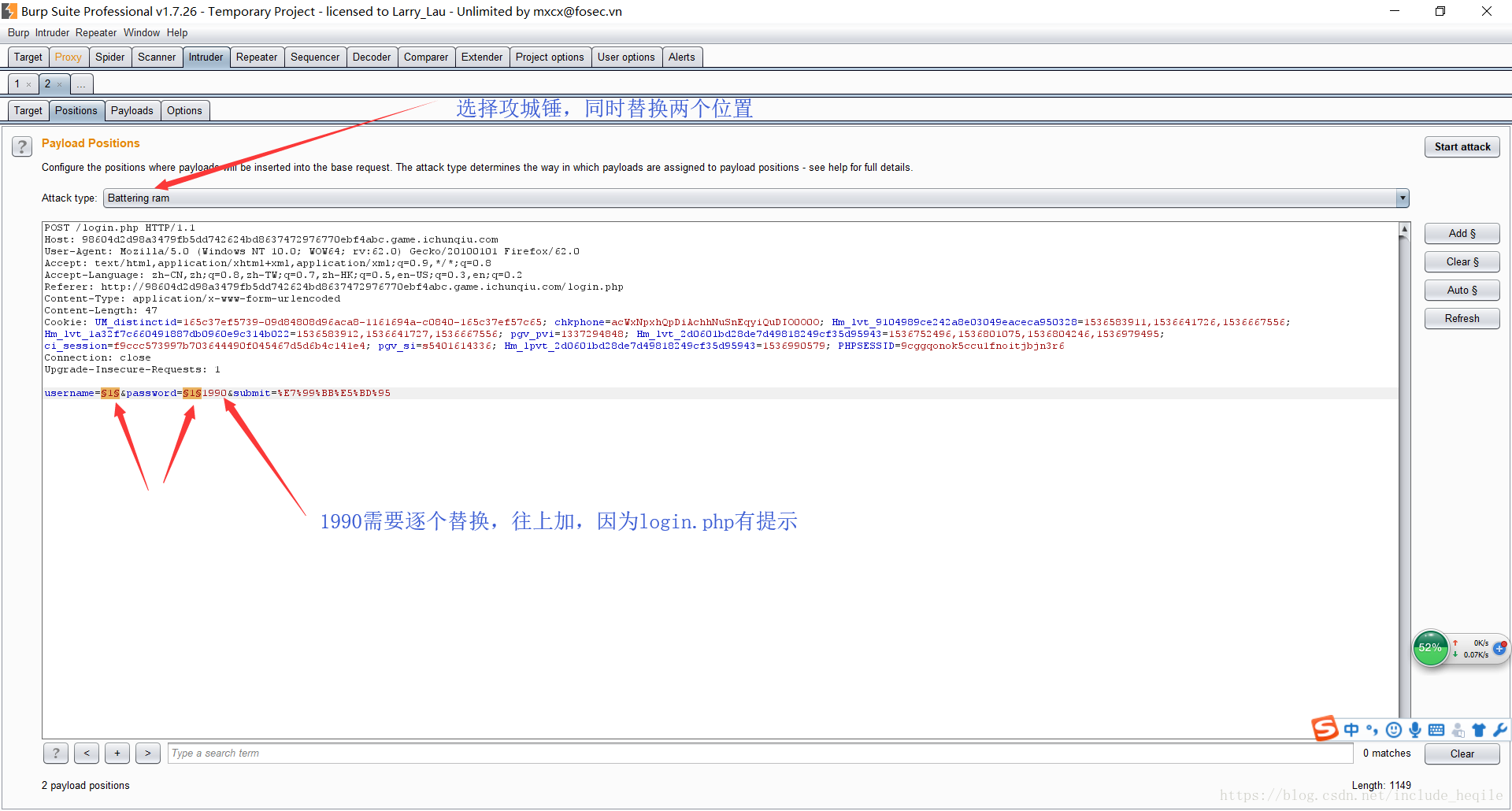
Task: Switch to the top-level Repeater tab
Action: (x=257, y=57)
